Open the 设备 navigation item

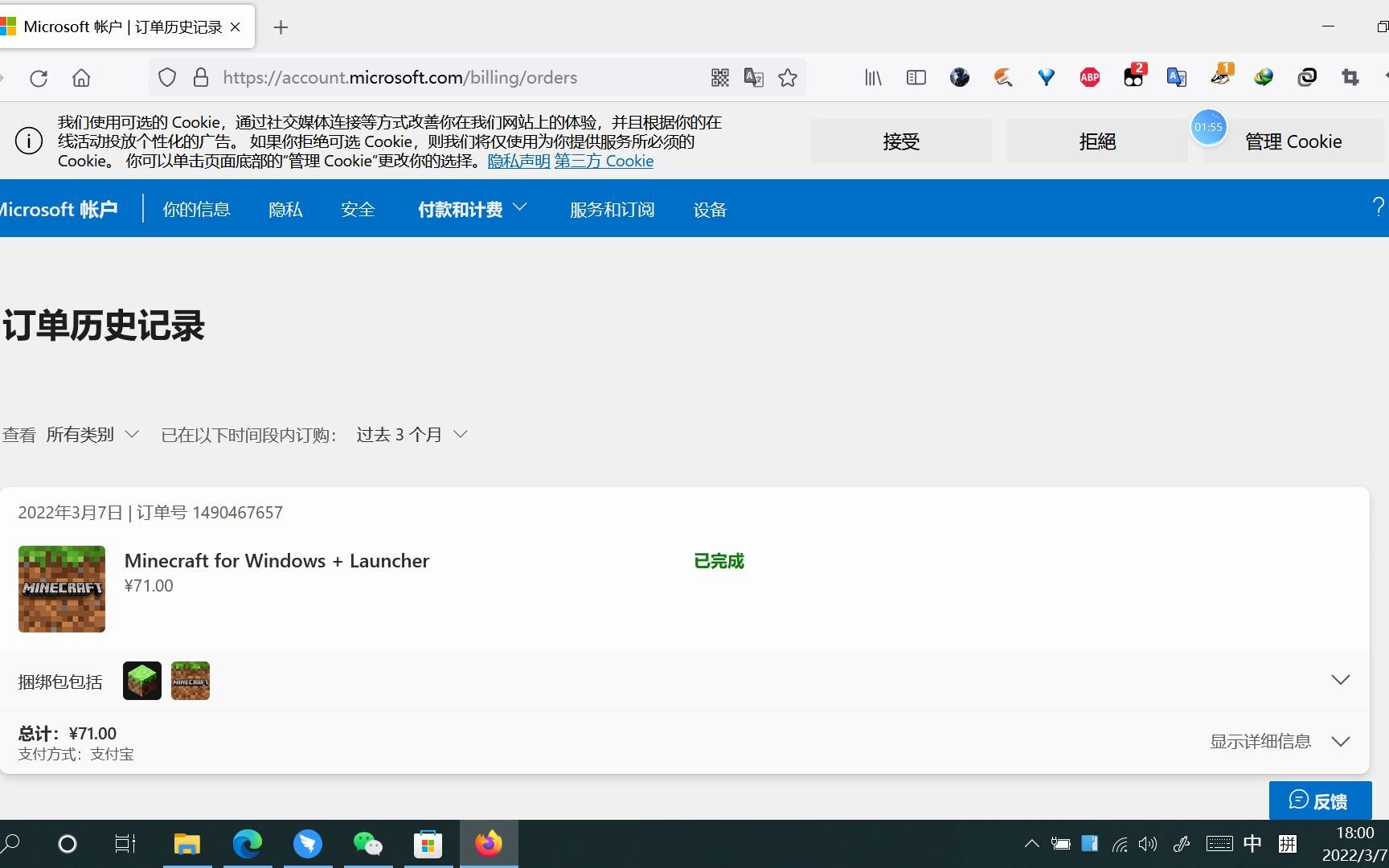(710, 209)
